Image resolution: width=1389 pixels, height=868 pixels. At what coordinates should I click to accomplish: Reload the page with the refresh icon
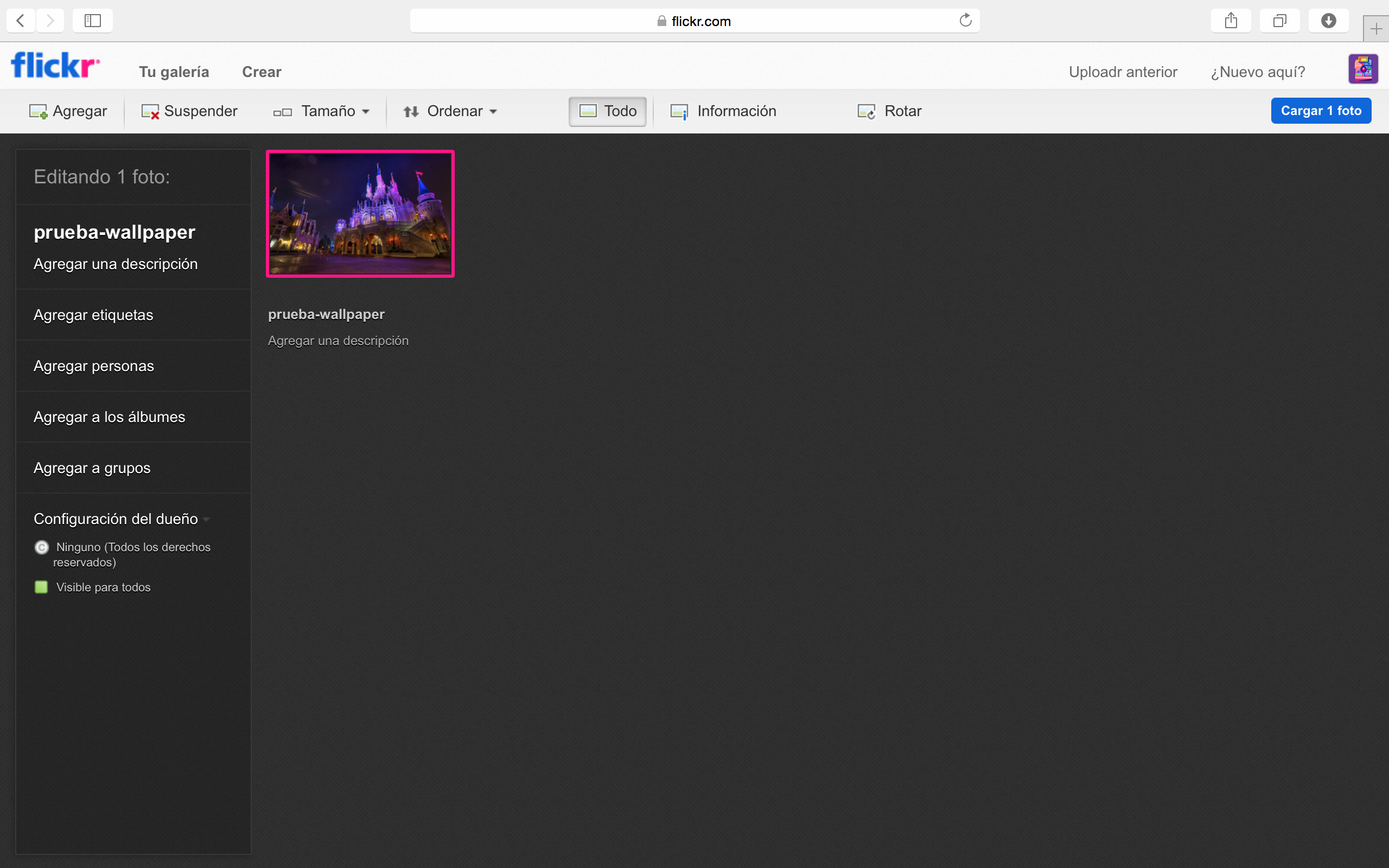pyautogui.click(x=965, y=21)
